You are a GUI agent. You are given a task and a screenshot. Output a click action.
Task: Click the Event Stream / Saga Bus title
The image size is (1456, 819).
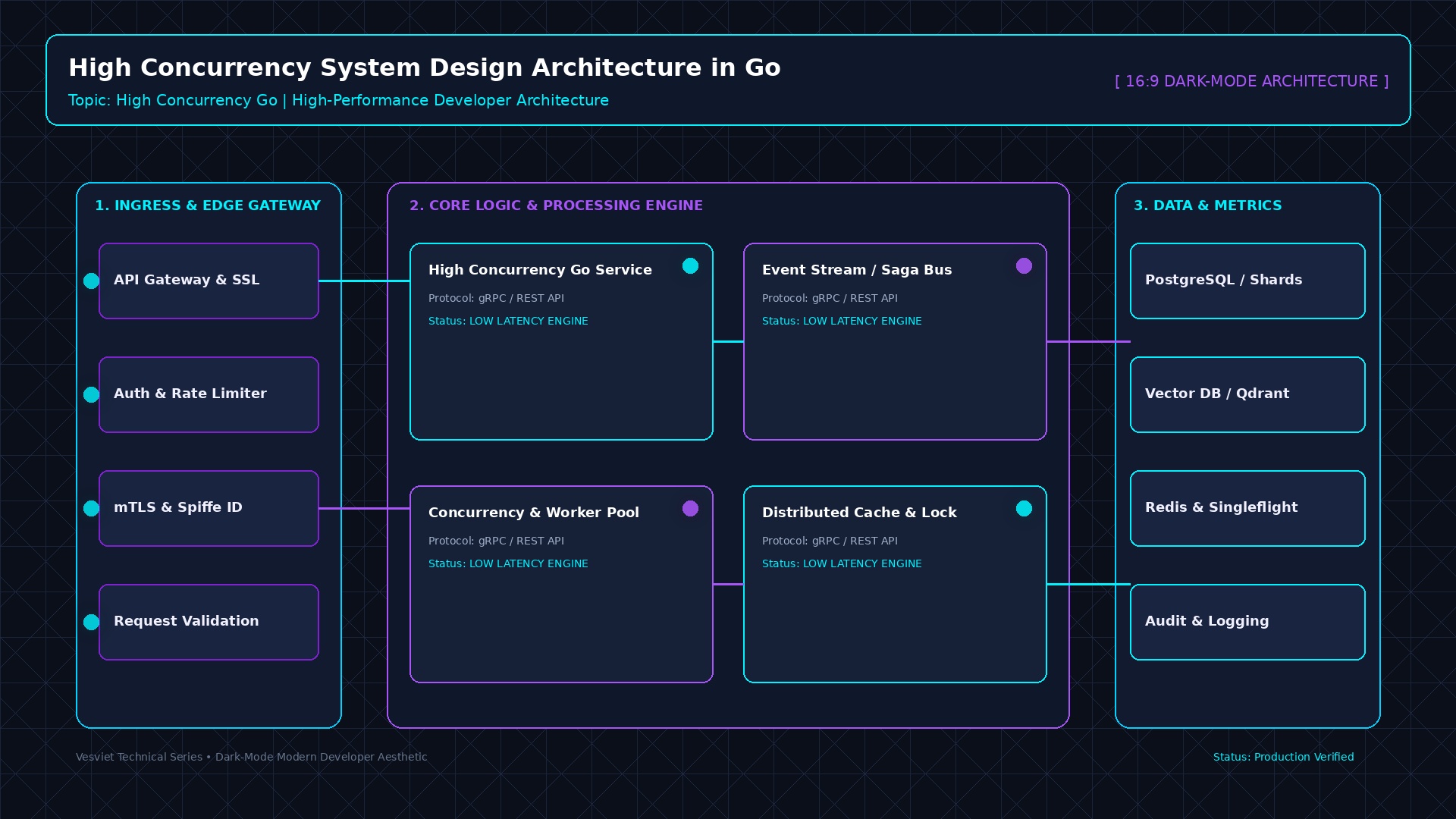tap(857, 270)
